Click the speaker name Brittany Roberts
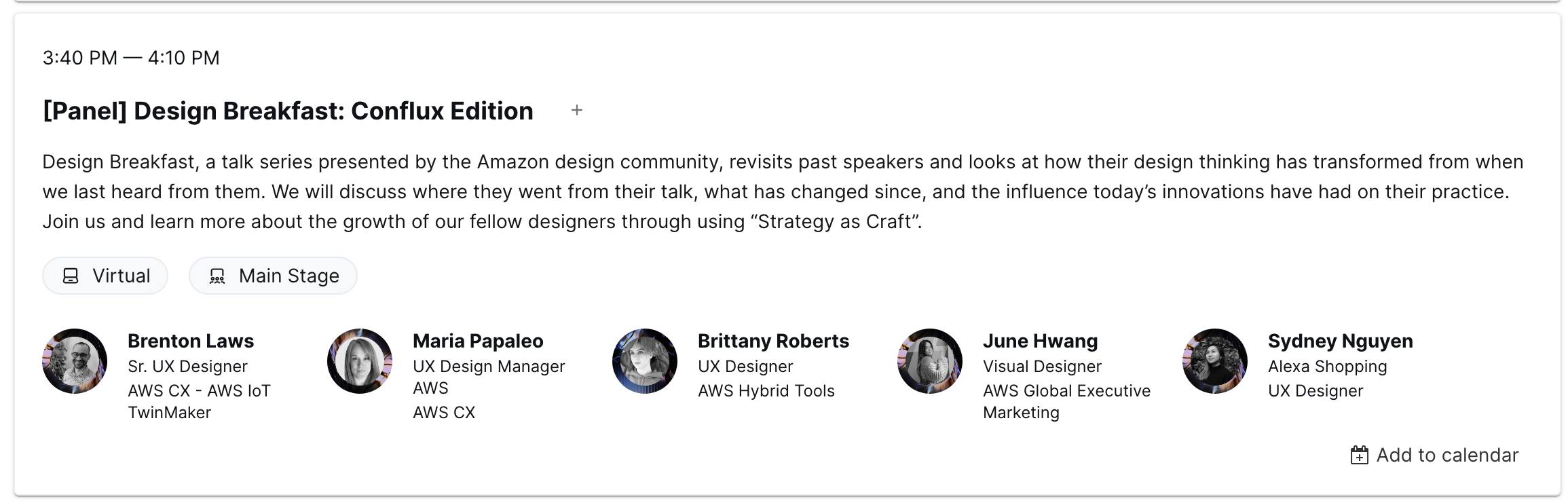The width and height of the screenshot is (1568, 501). tap(773, 341)
